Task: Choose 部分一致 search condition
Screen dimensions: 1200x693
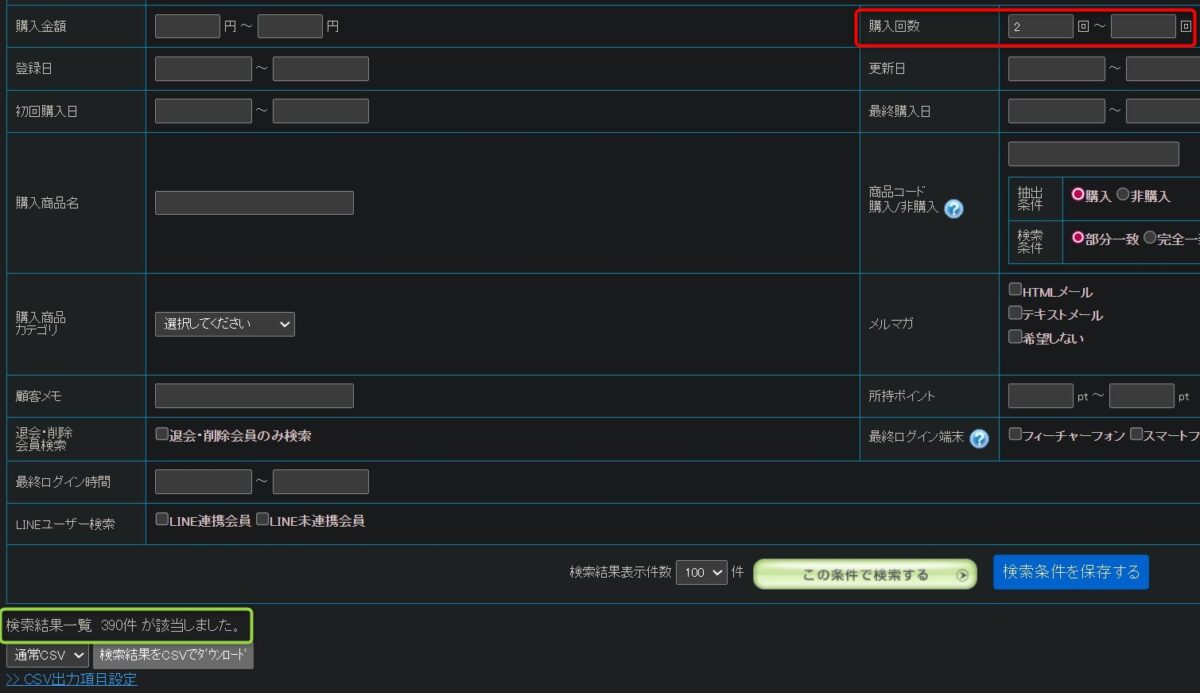Action: point(1078,238)
